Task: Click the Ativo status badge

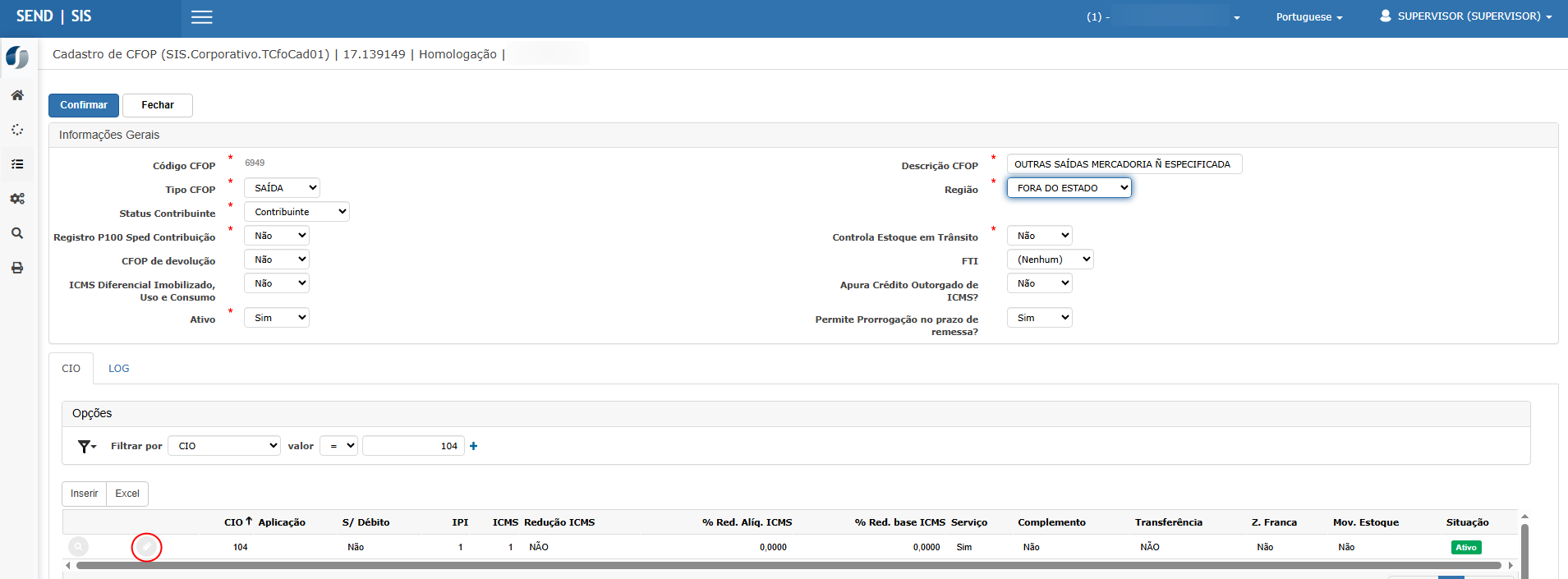Action: (1466, 548)
